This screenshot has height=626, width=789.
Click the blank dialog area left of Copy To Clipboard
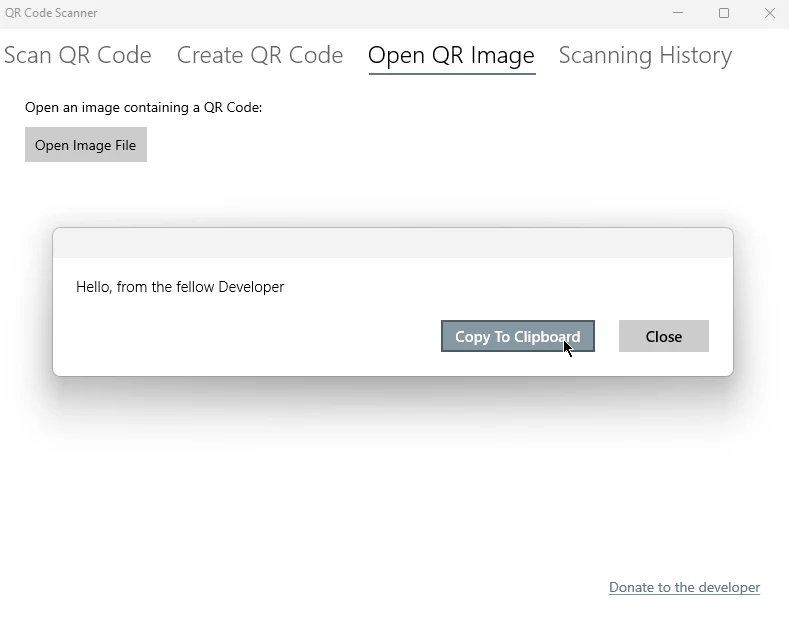(250, 337)
